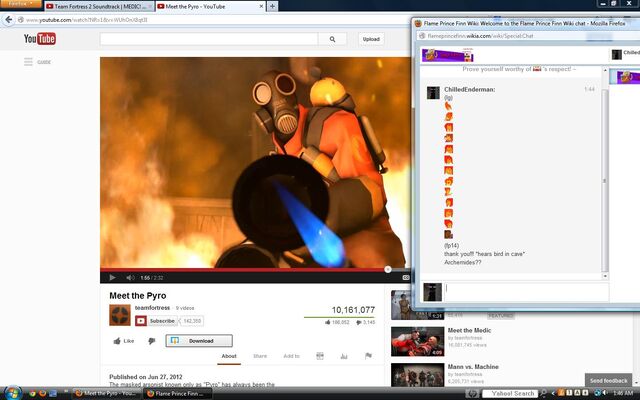The width and height of the screenshot is (640, 400).
Task: Click the chat timestamp 1:44
Action: tap(589, 89)
